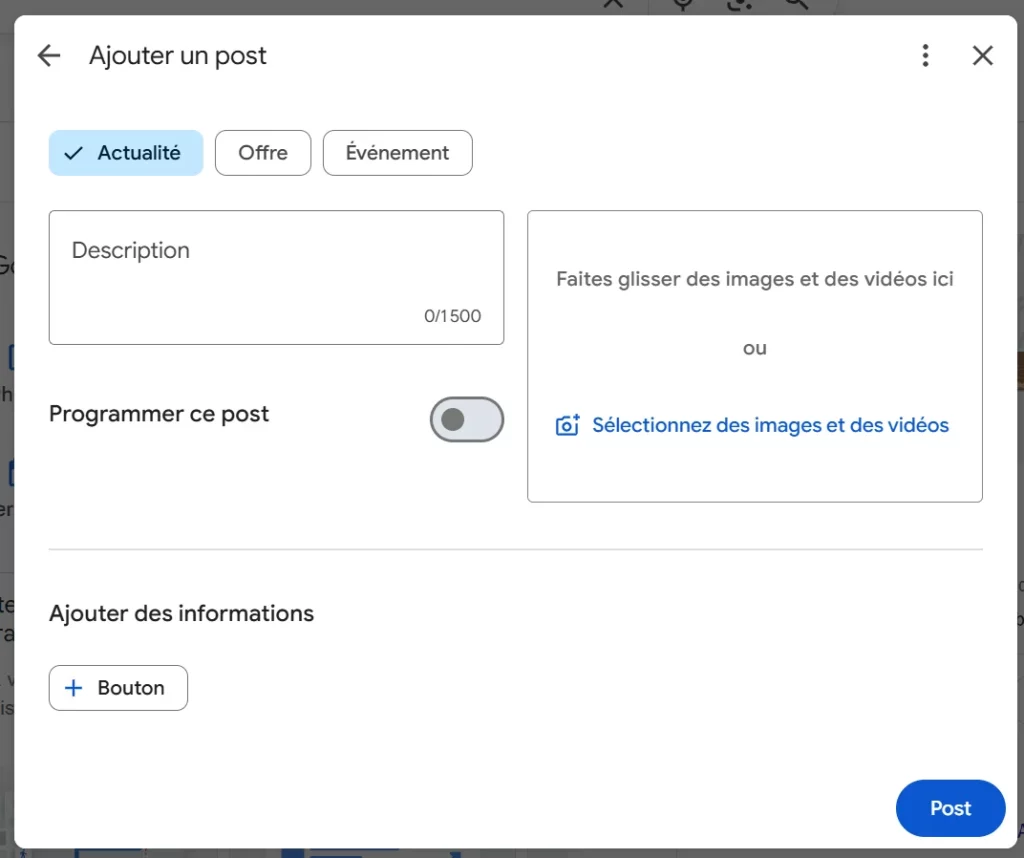Image resolution: width=1024 pixels, height=858 pixels.
Task: Select the Actualité post type chip
Action: 126,153
